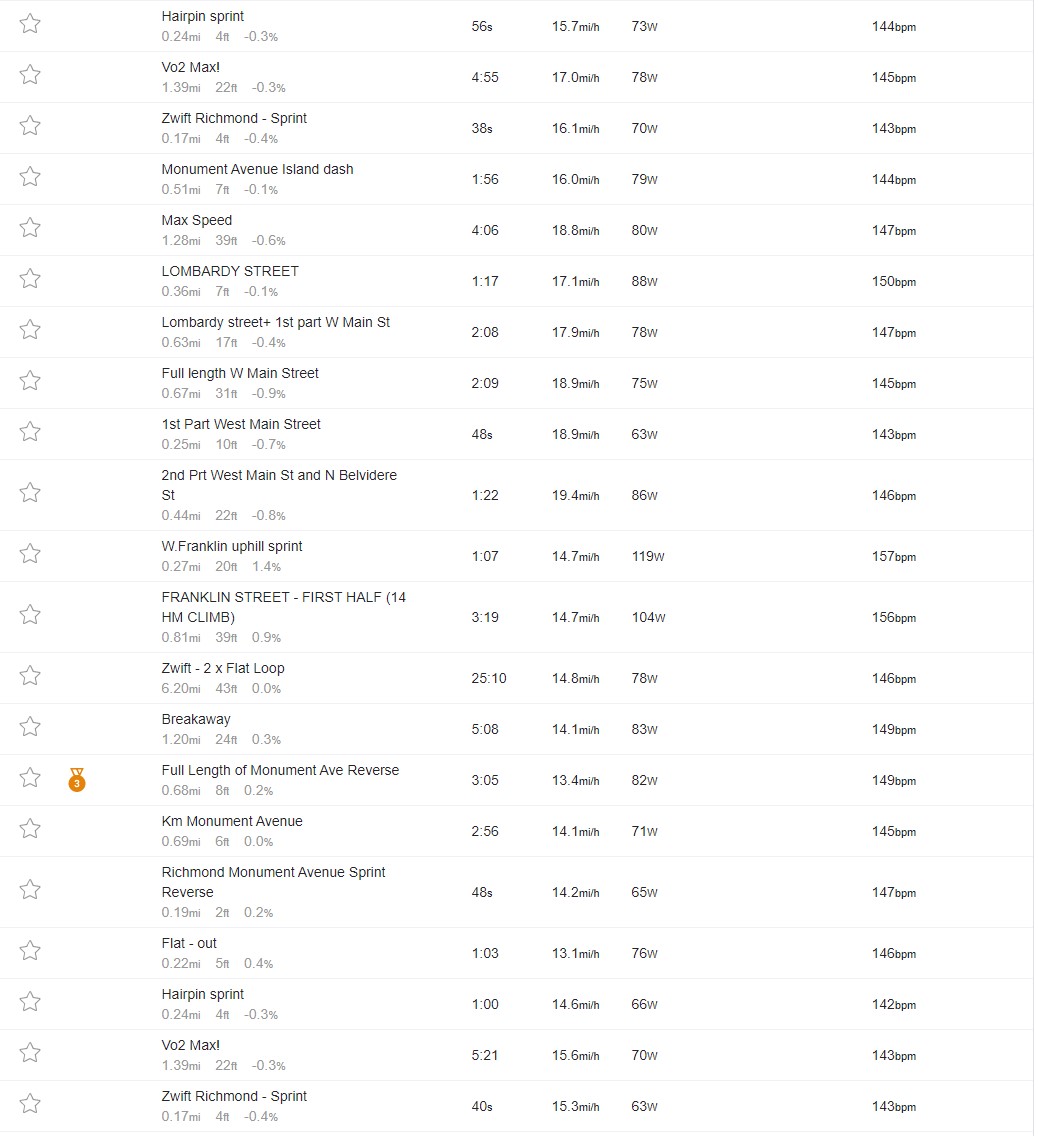Open Full Length of Monument Ave Reverse segment
The width and height of the screenshot is (1038, 1136).
[280, 770]
